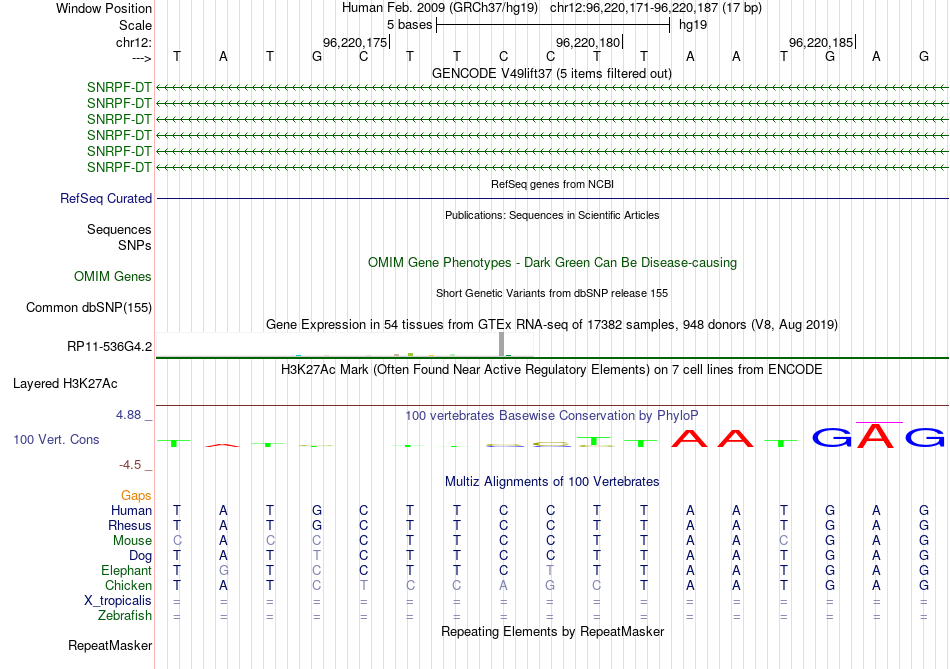Screen dimensions: 950x669
Task: Click the RepeatMasker track label
Action: pyautogui.click(x=110, y=645)
